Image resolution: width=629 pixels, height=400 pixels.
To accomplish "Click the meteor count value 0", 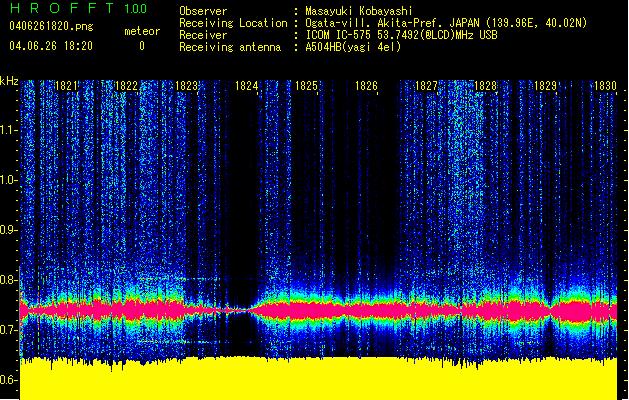I will 142,46.
